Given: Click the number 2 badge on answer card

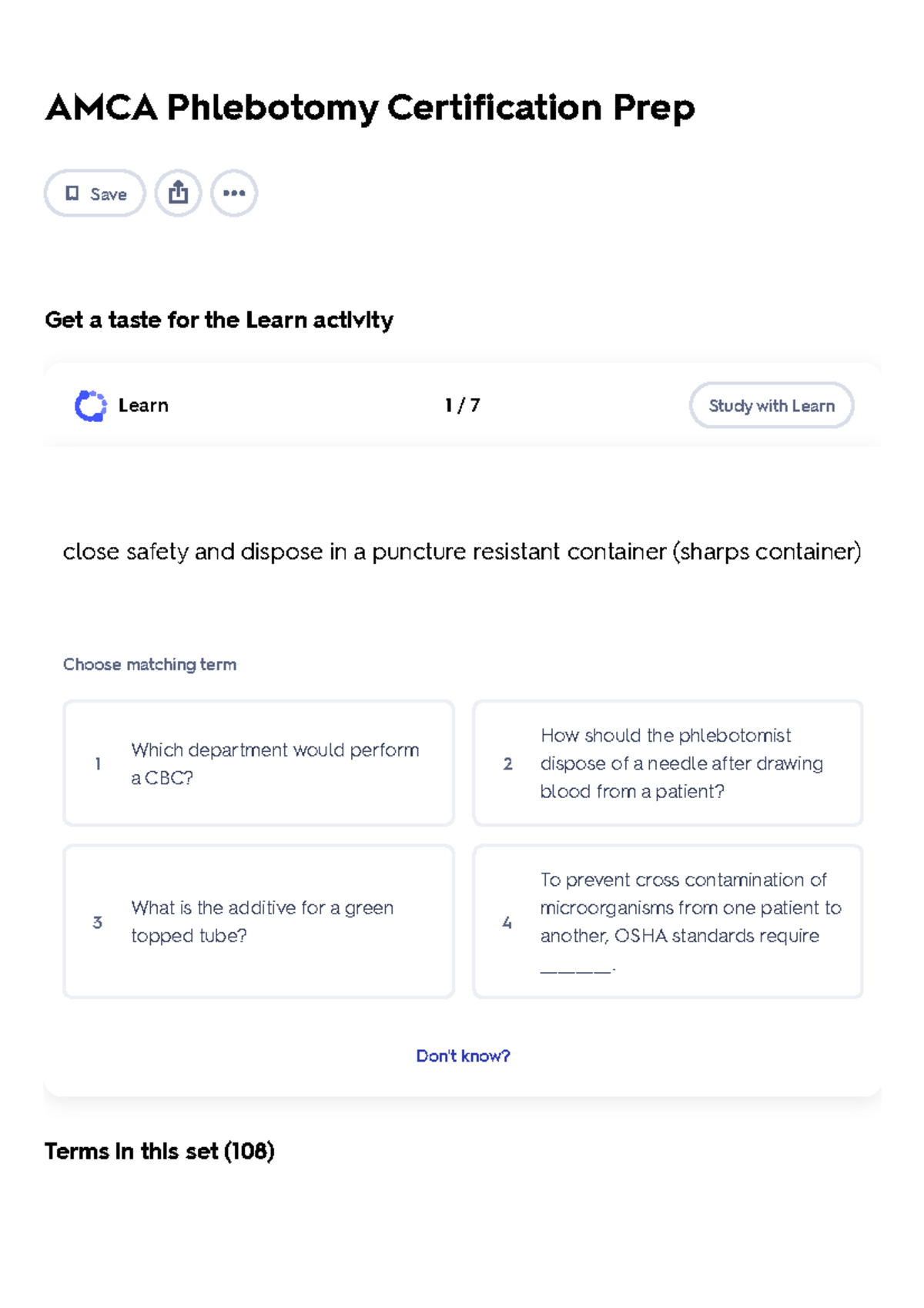Looking at the screenshot, I should [507, 764].
